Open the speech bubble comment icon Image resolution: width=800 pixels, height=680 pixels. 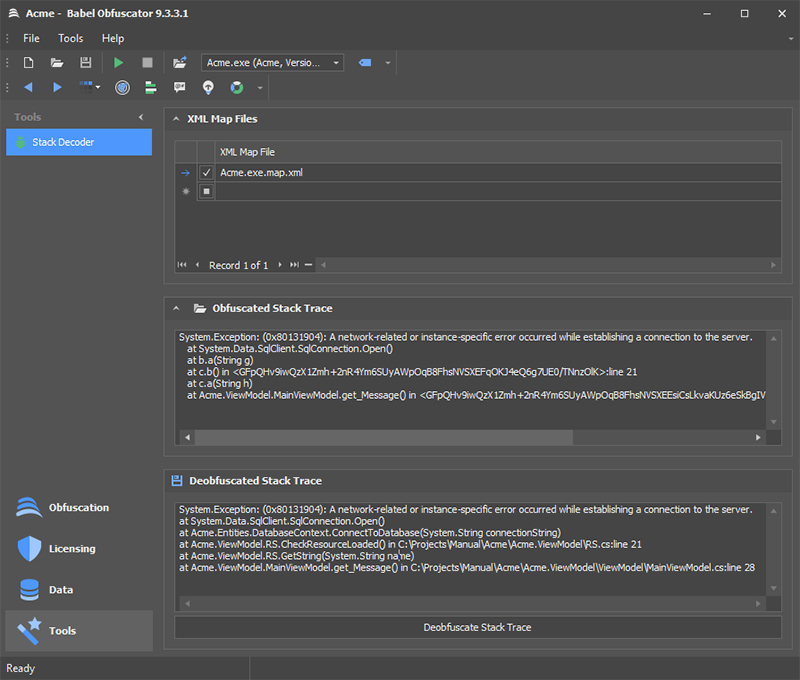pyautogui.click(x=180, y=87)
